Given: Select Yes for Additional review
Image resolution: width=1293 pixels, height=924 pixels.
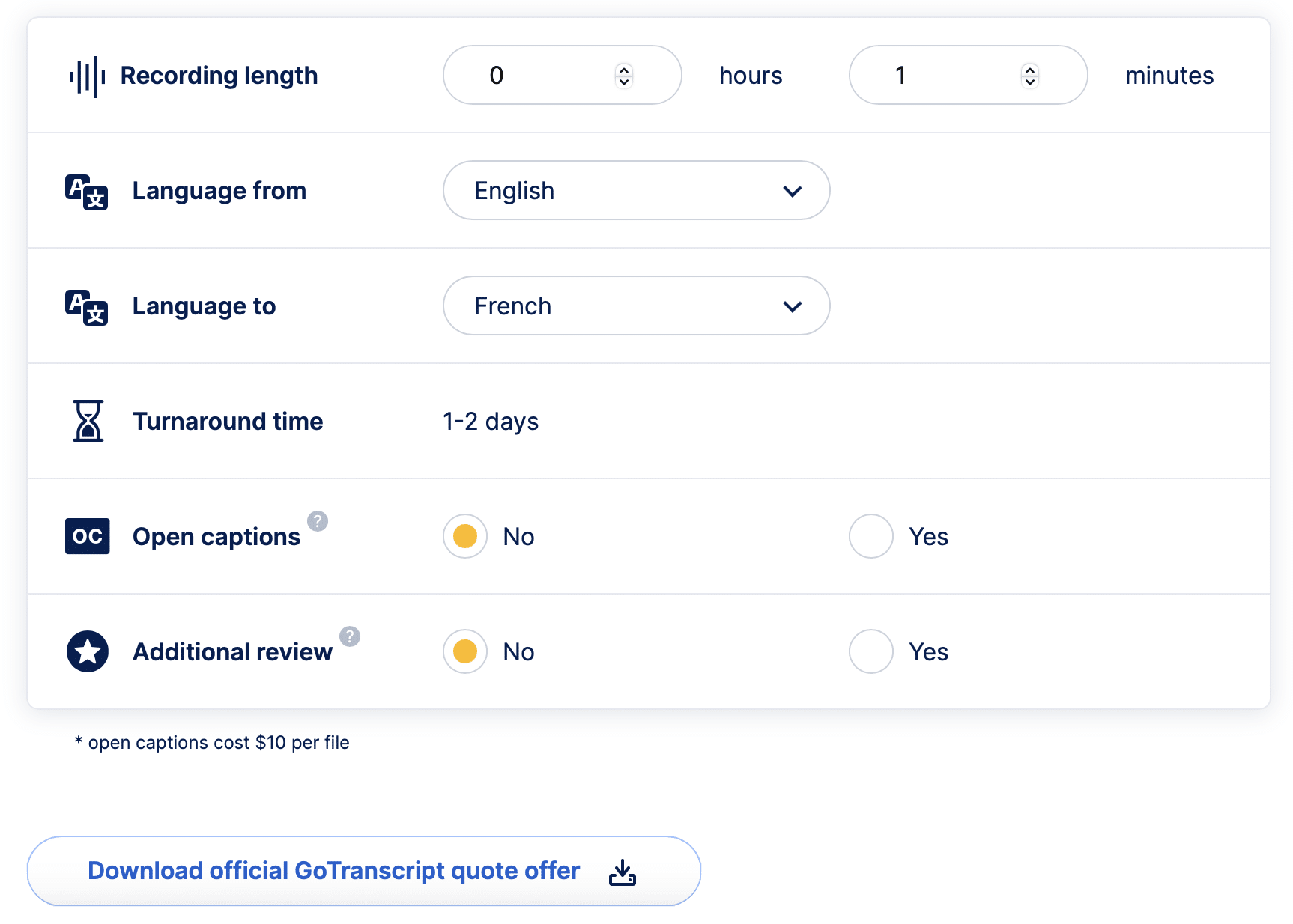Looking at the screenshot, I should click(870, 651).
